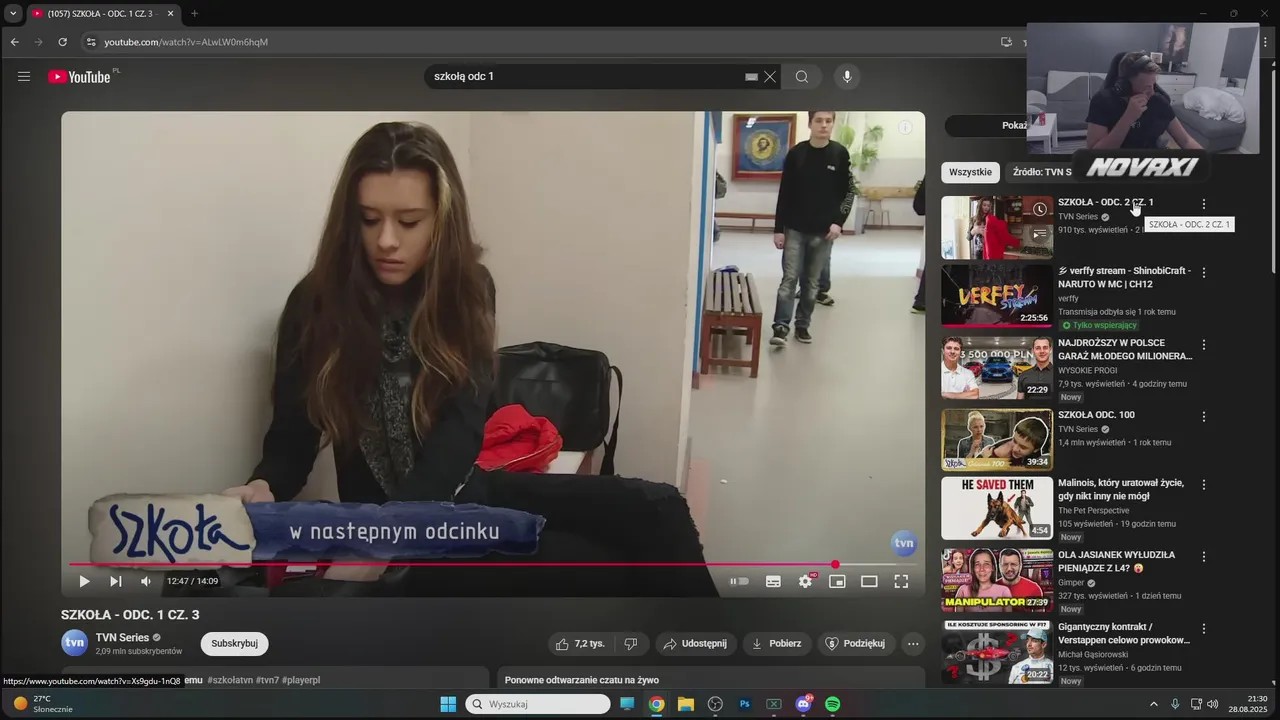The image size is (1280, 720).
Task: Click the browser address bar URL
Action: point(186,42)
